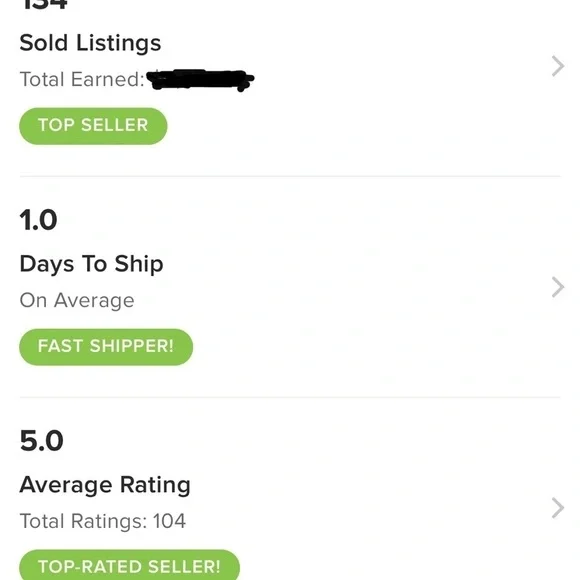Expand Days To Ship row chevron arrow
580x580 pixels.
558,287
